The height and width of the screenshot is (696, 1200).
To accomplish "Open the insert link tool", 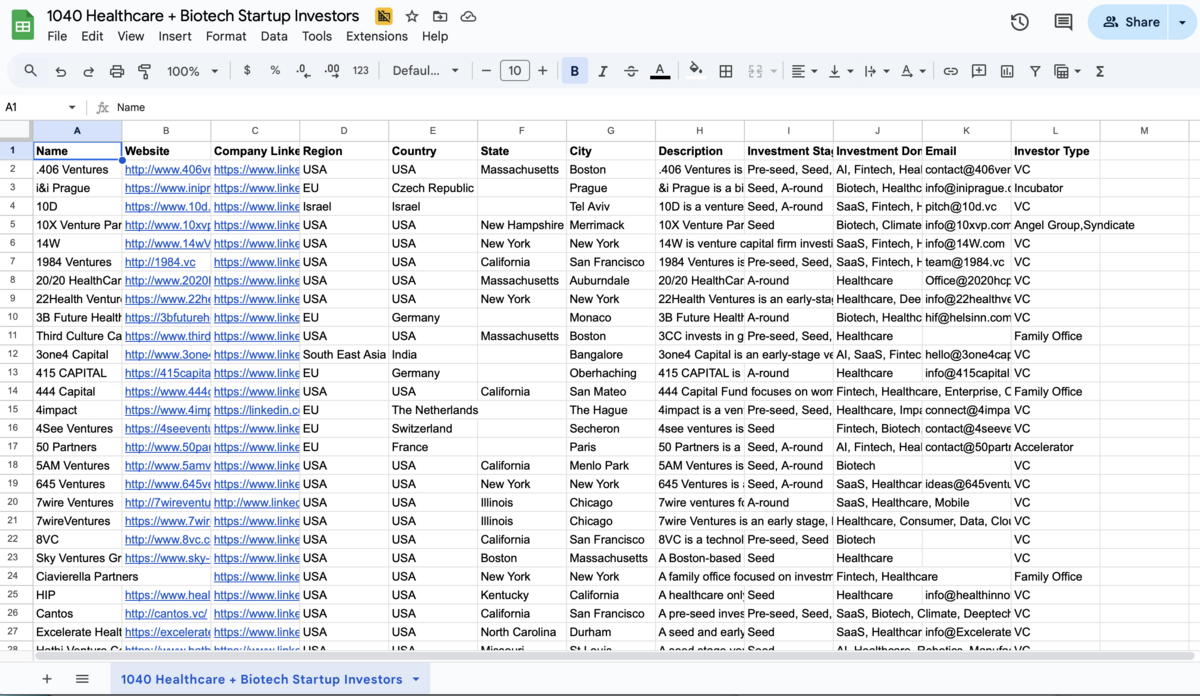I will tap(950, 71).
